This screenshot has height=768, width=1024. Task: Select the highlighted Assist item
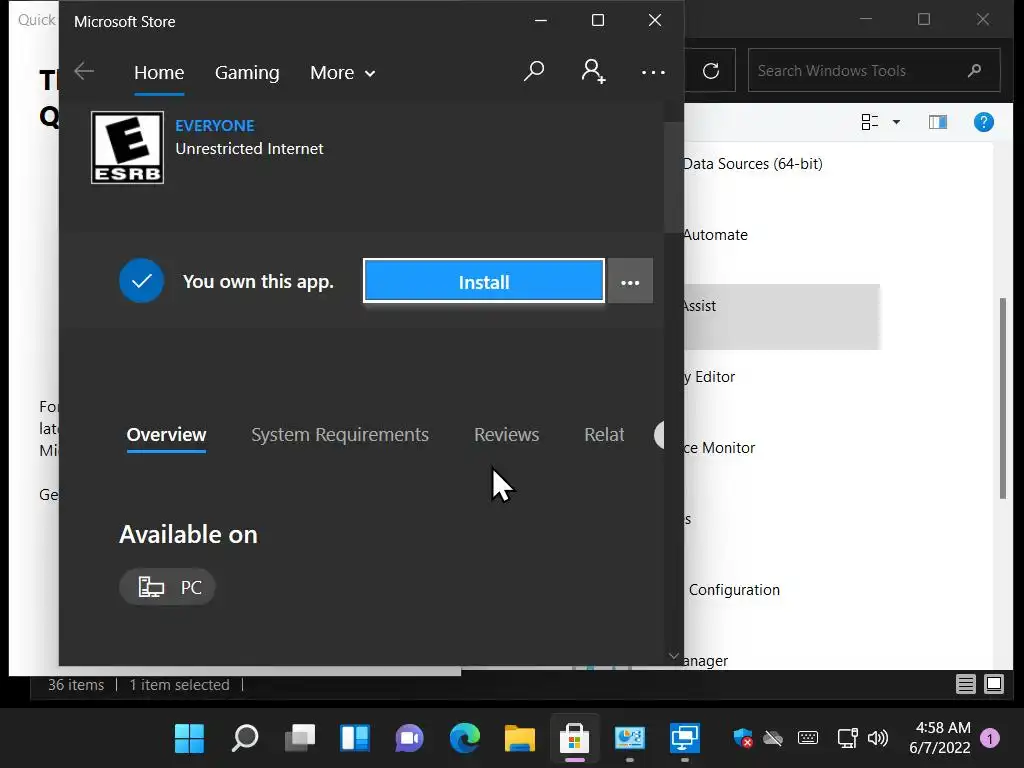(782, 317)
